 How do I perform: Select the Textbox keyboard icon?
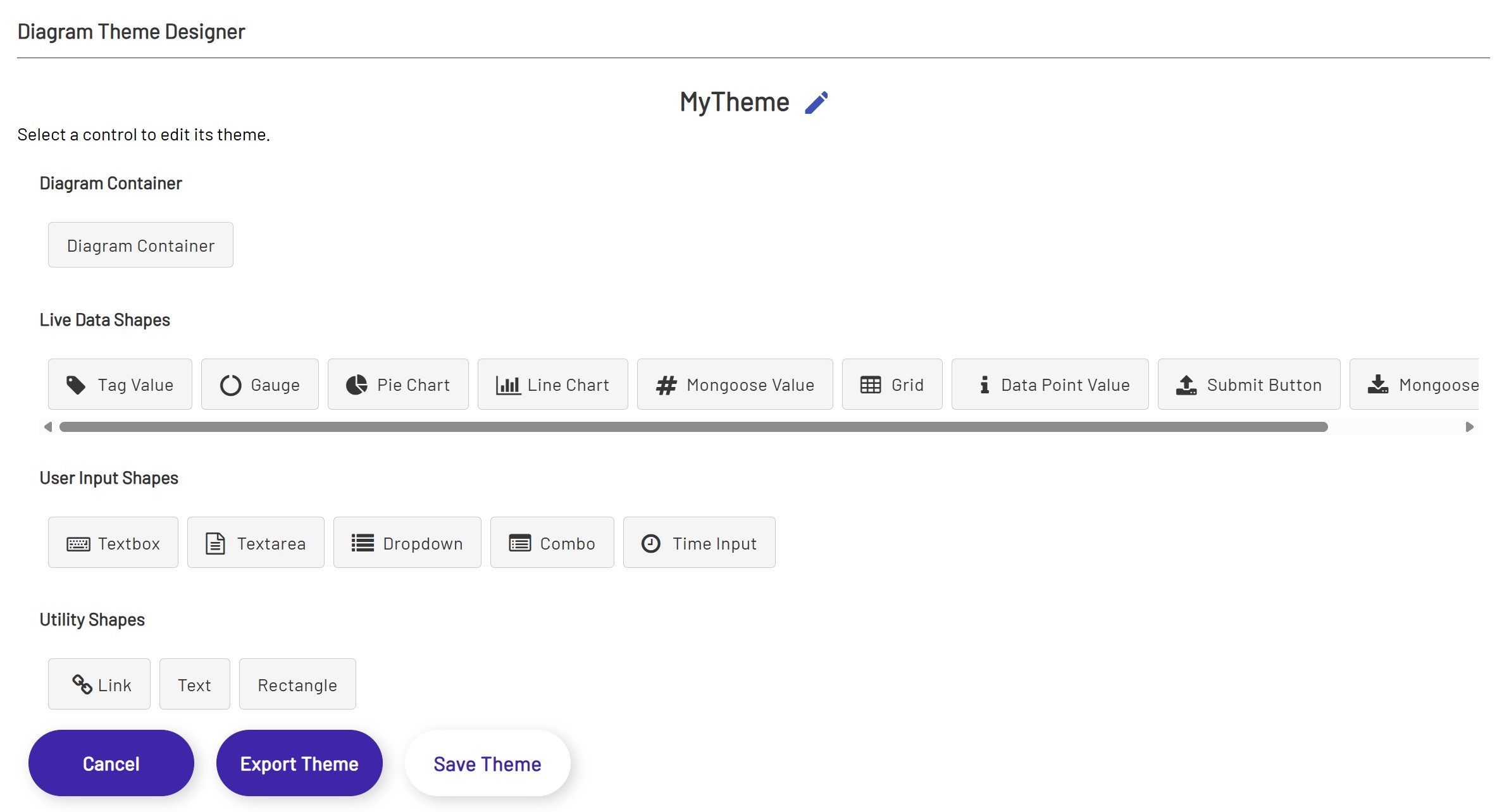tap(77, 542)
